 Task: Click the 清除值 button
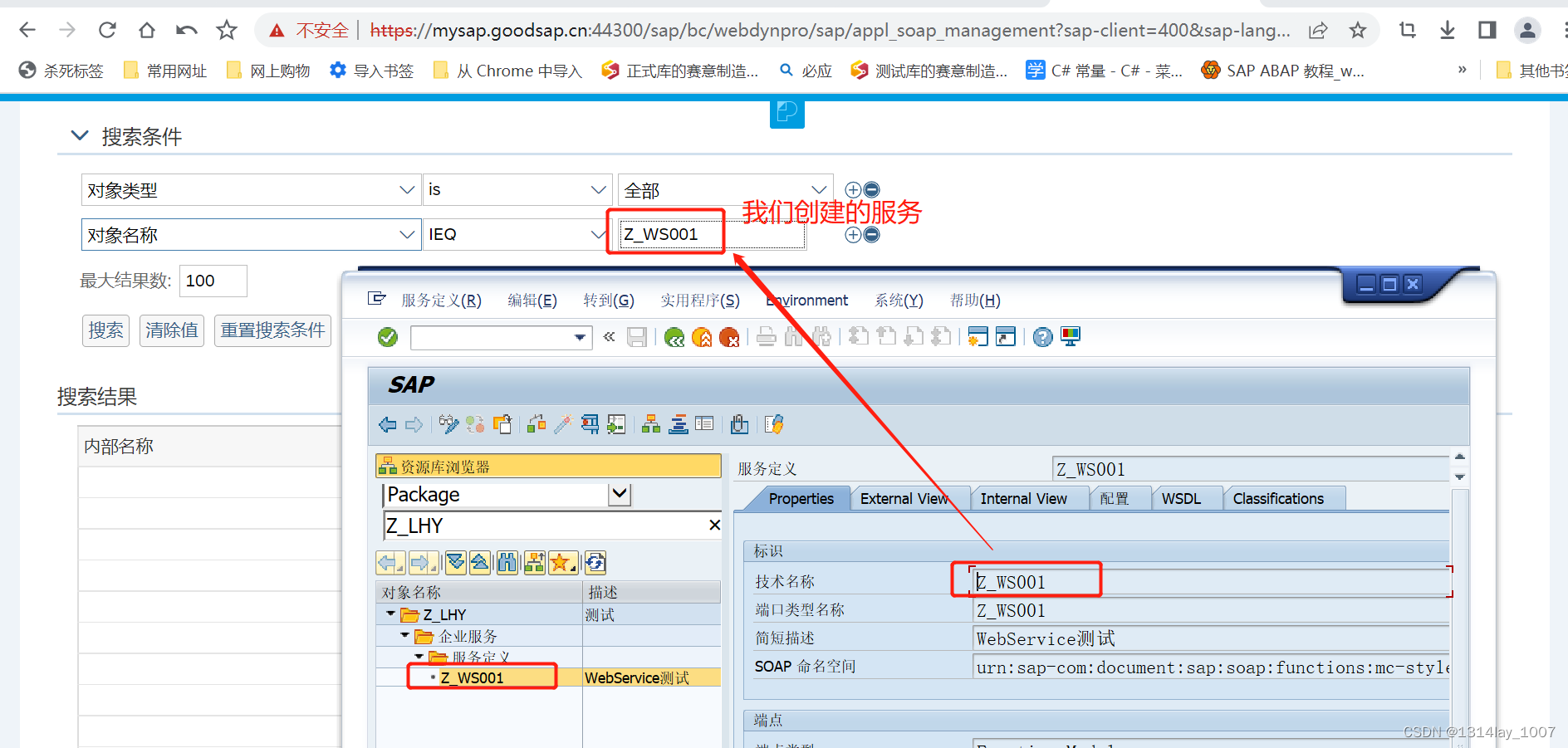point(172,330)
